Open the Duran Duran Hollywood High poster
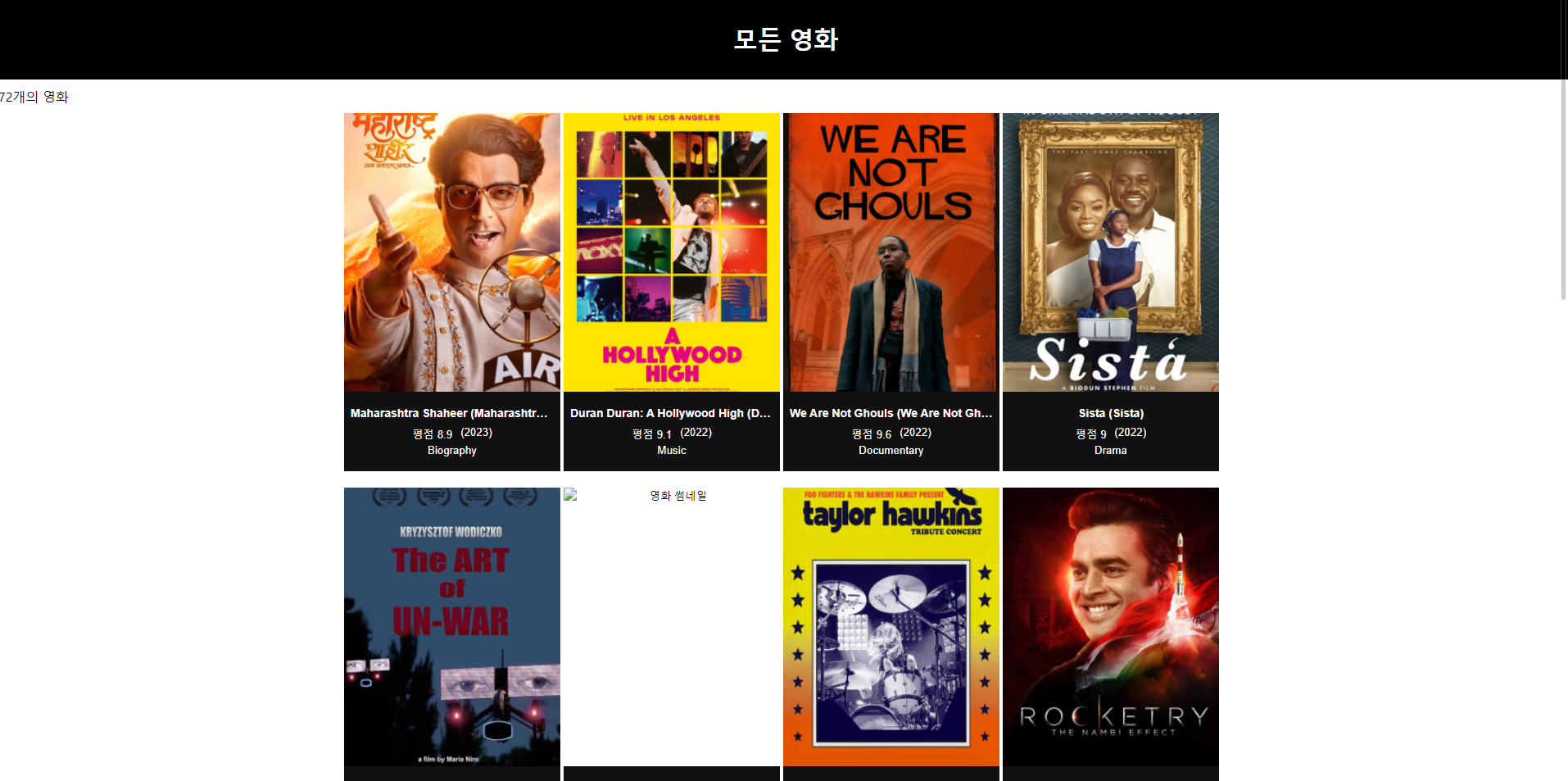 [x=672, y=252]
